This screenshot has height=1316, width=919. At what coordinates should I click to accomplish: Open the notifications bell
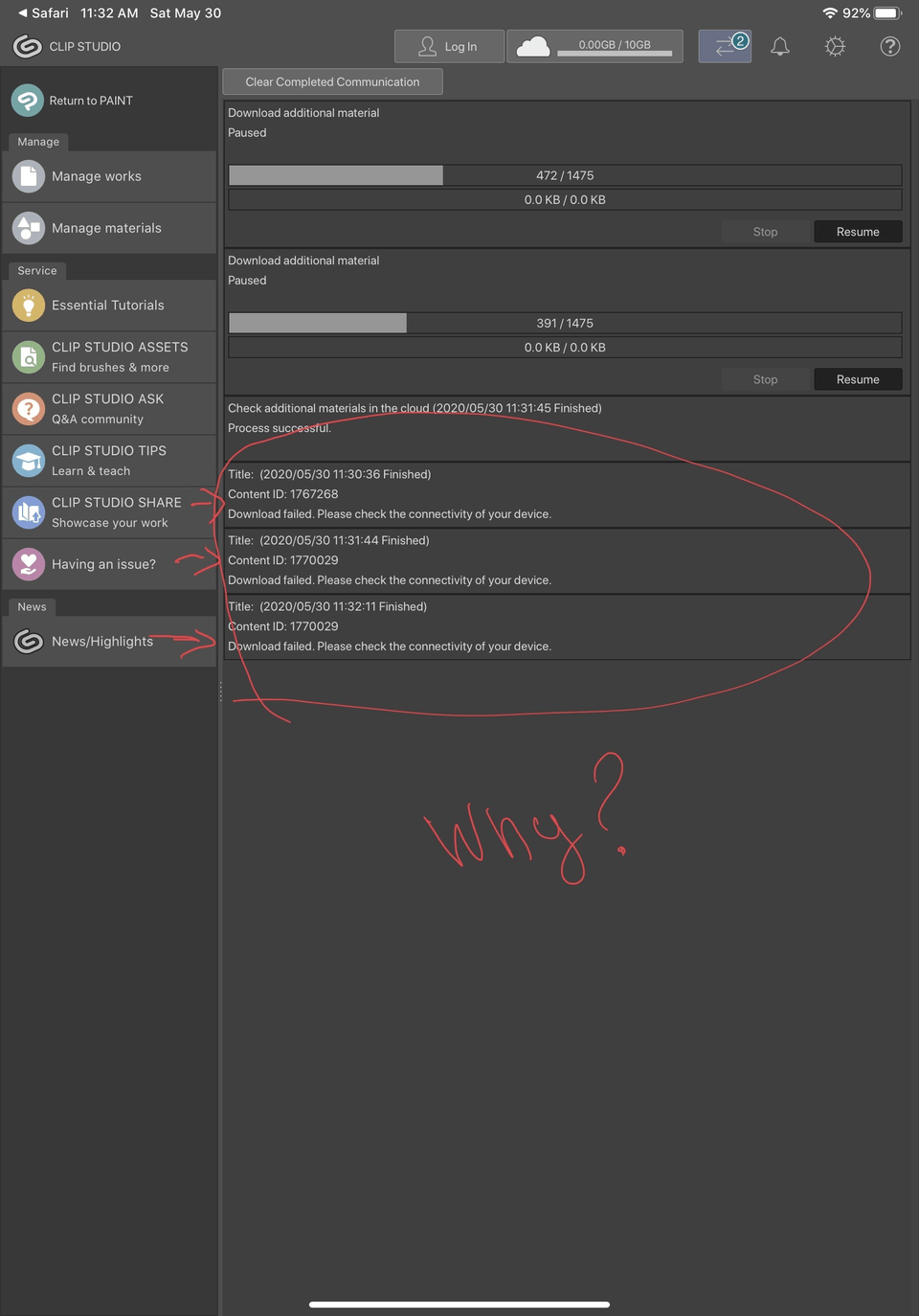coord(780,46)
